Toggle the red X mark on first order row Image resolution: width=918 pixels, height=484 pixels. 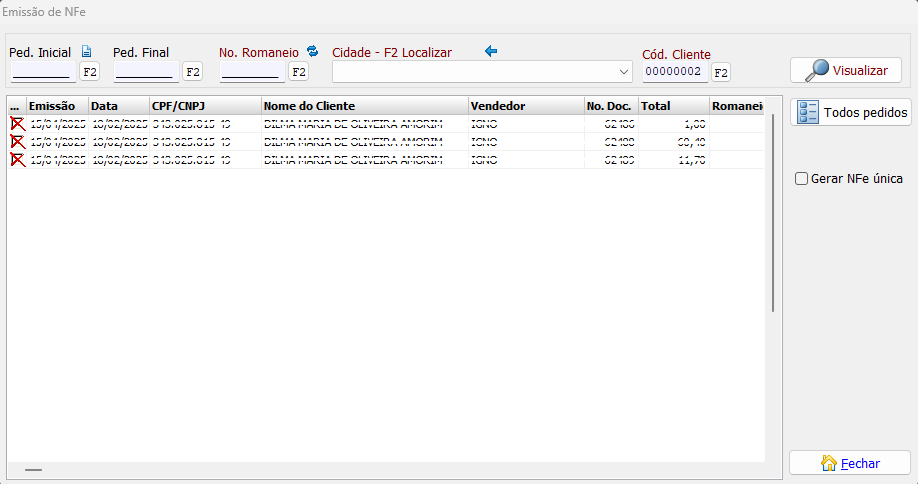point(17,124)
